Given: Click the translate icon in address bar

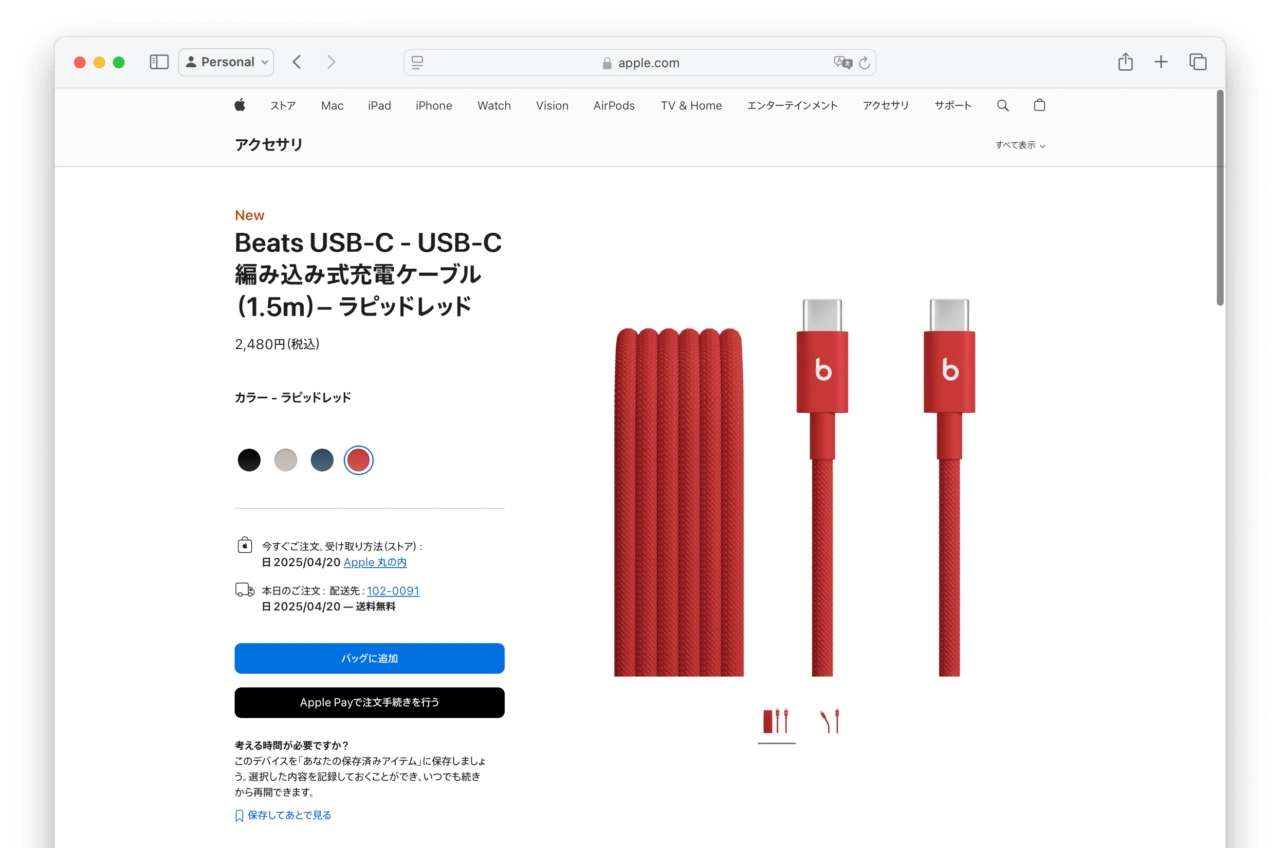Looking at the screenshot, I should (x=843, y=62).
